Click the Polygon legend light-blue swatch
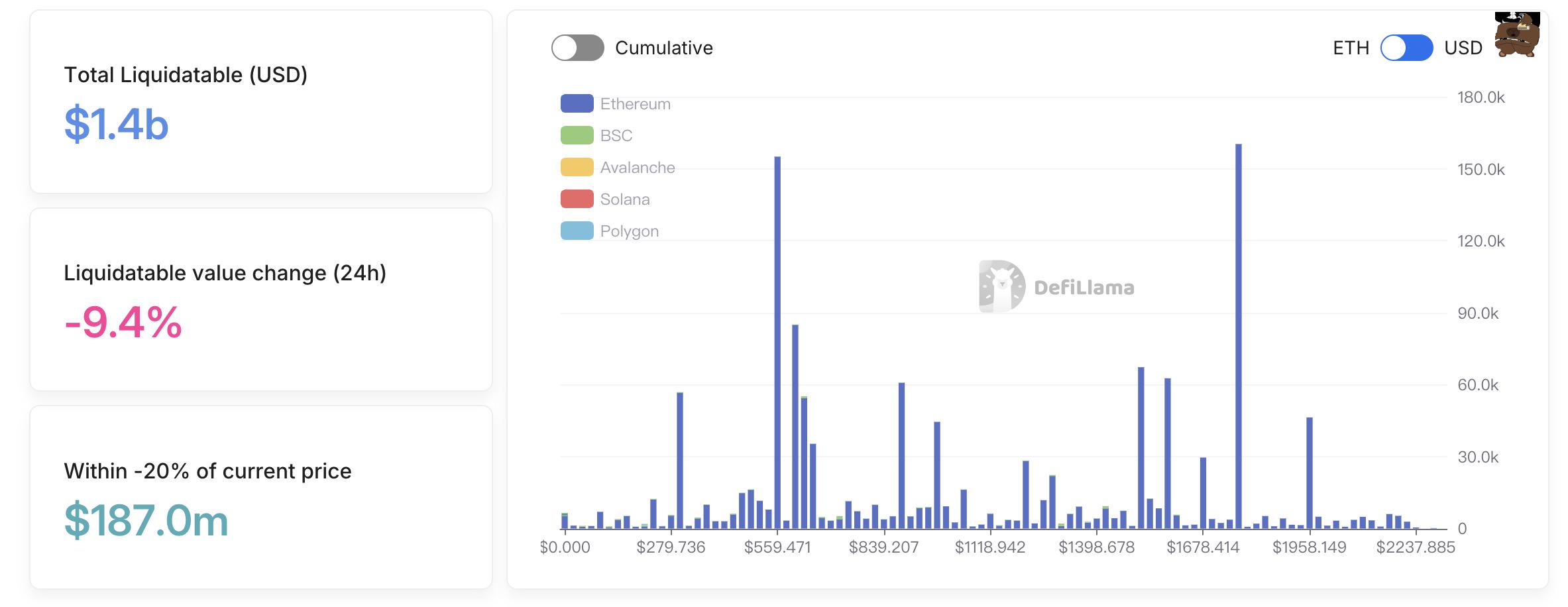Screen dimensions: 1568x607 [577, 231]
